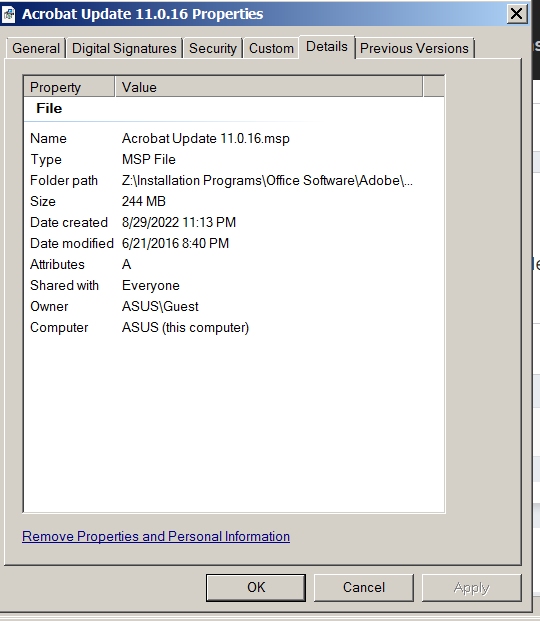Click the 244 MB size value
Viewport: 540px width, 621px height.
pyautogui.click(x=143, y=202)
